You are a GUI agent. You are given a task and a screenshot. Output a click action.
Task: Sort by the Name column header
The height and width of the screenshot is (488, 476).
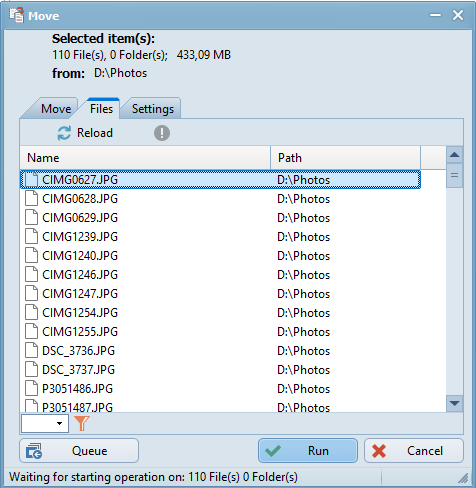(x=145, y=158)
